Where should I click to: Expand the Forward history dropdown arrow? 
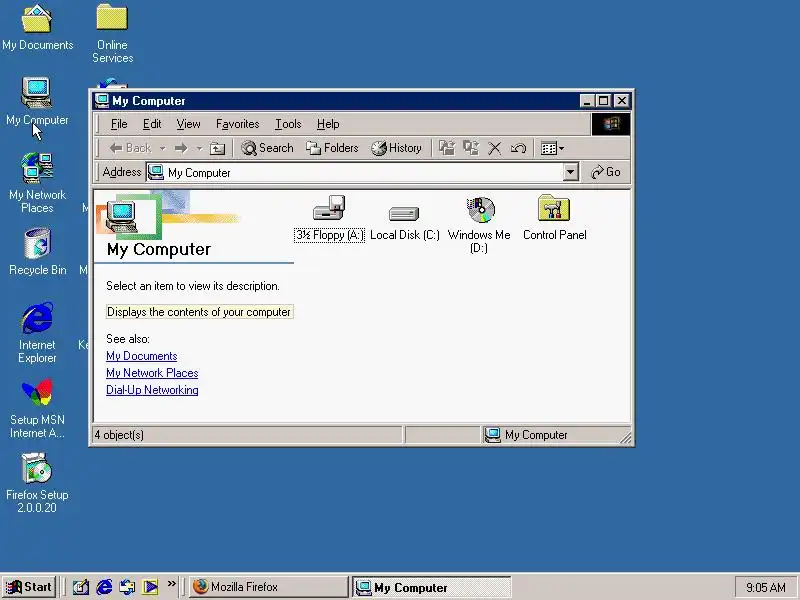coord(199,148)
